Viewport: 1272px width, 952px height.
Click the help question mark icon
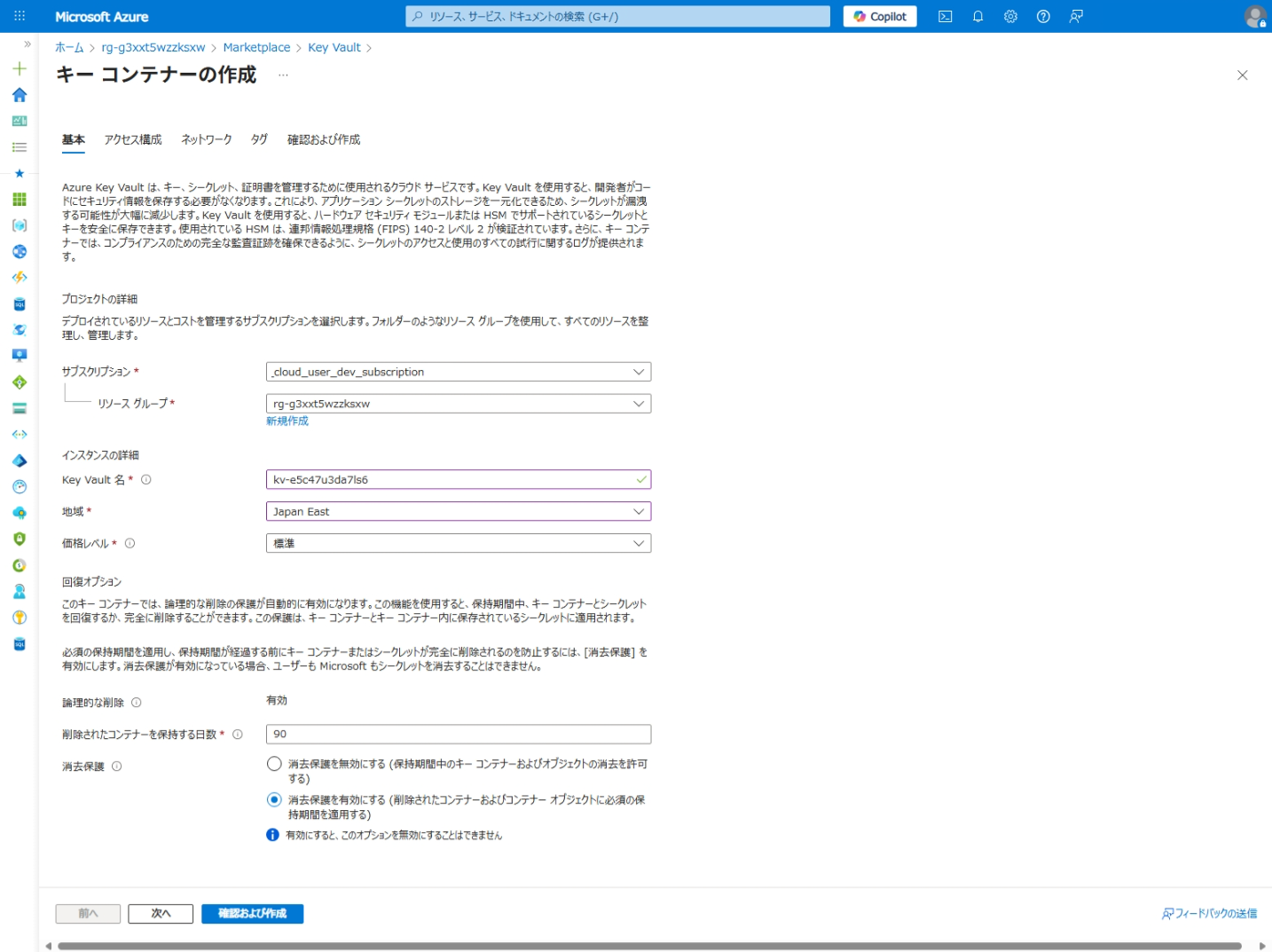coord(1043,16)
